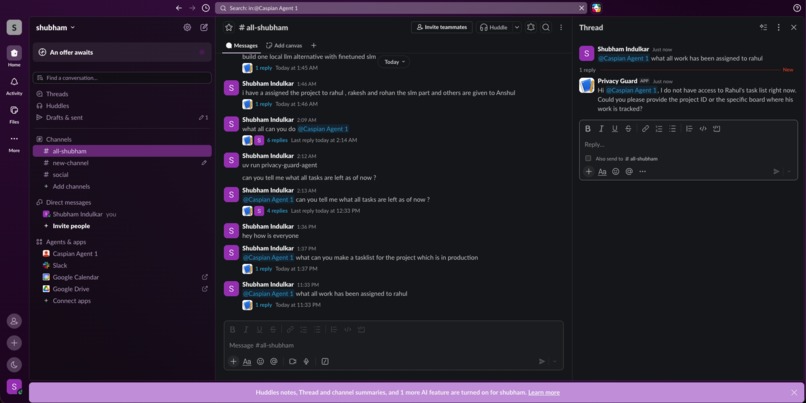The image size is (806, 403).
Task: Click the Invite teammates button
Action: (x=442, y=27)
